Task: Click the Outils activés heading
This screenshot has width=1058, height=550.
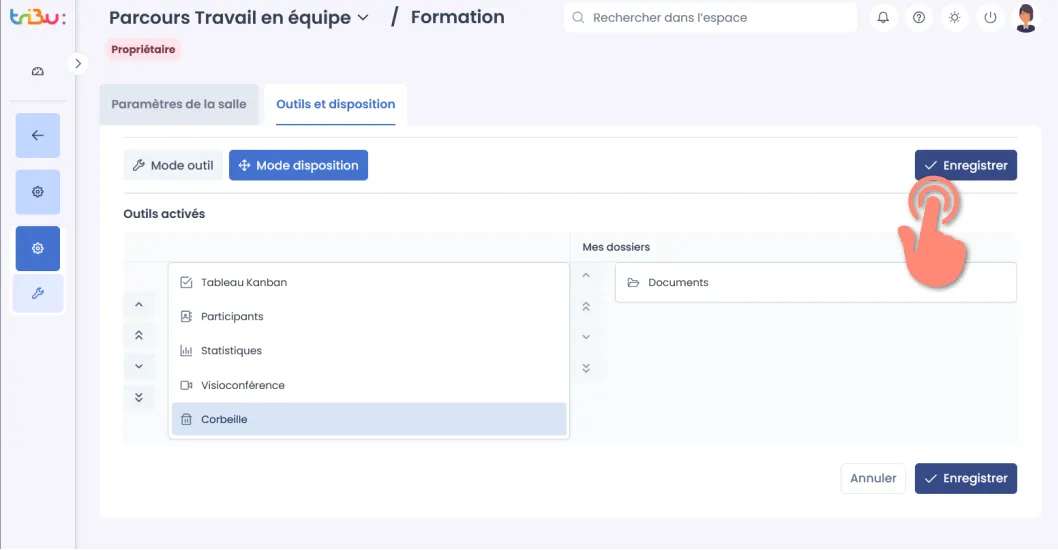Action: (x=164, y=214)
